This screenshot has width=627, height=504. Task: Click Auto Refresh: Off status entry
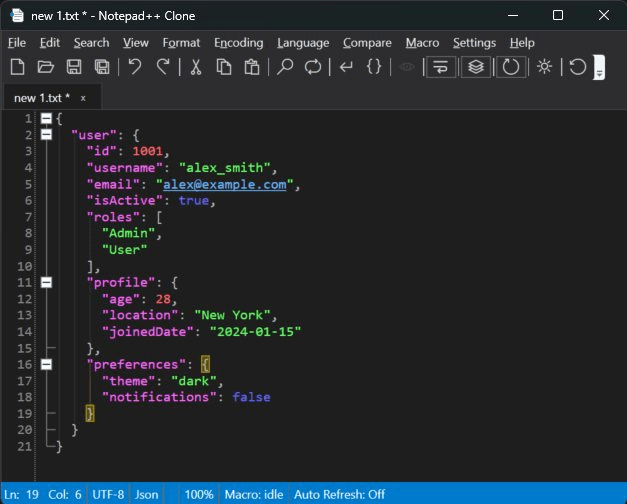click(x=339, y=494)
